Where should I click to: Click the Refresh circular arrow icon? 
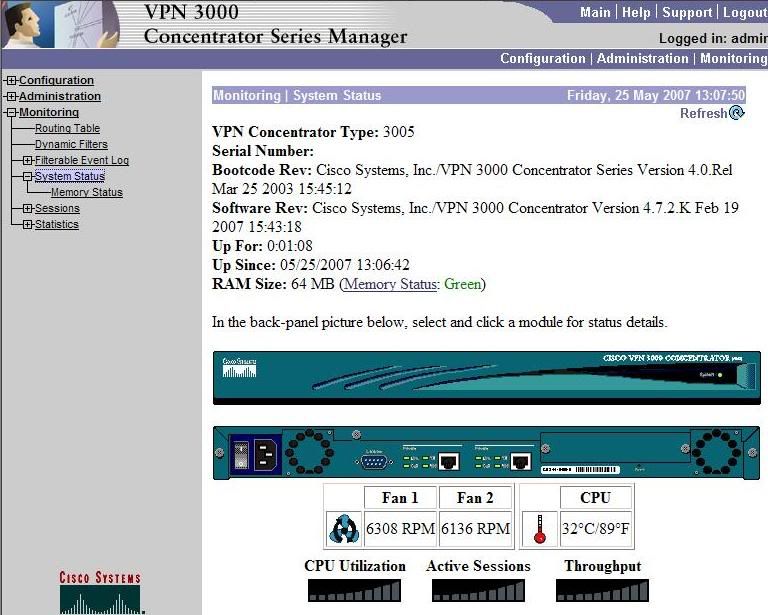pyautogui.click(x=737, y=113)
